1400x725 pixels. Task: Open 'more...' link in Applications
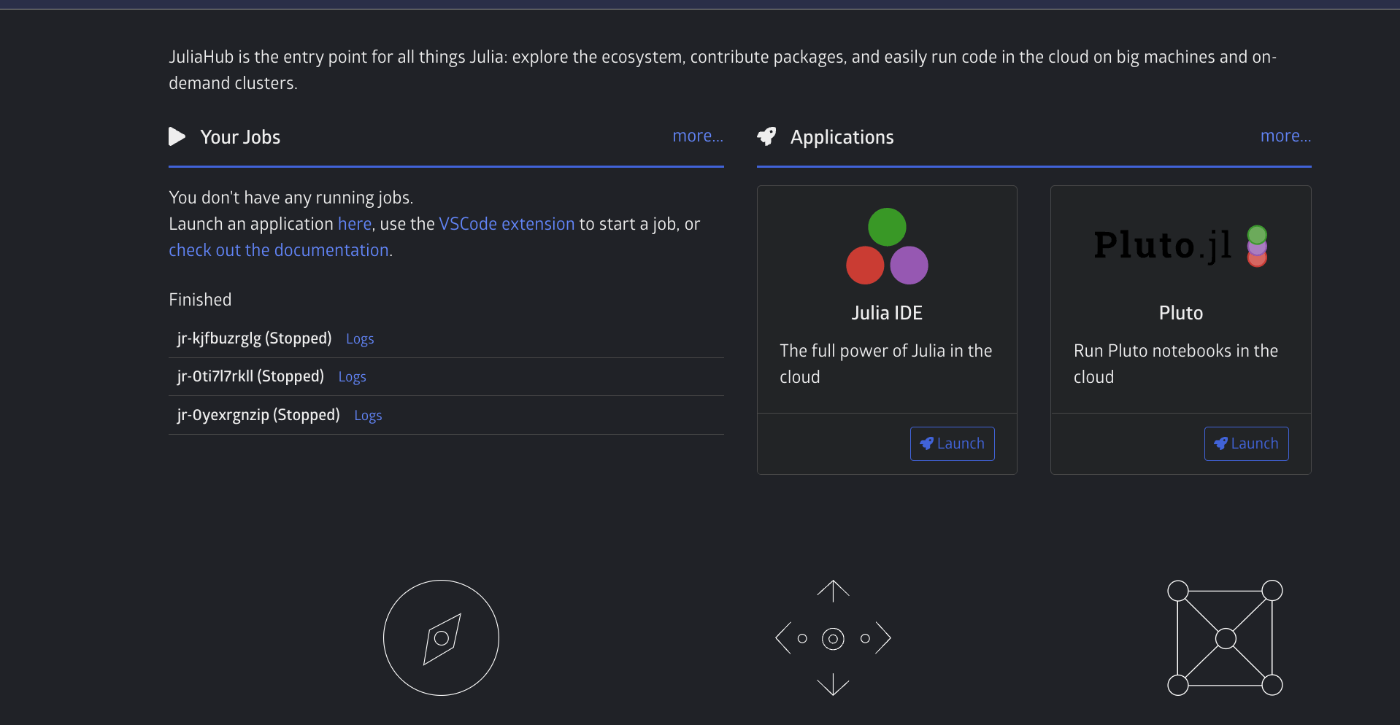pos(1286,136)
